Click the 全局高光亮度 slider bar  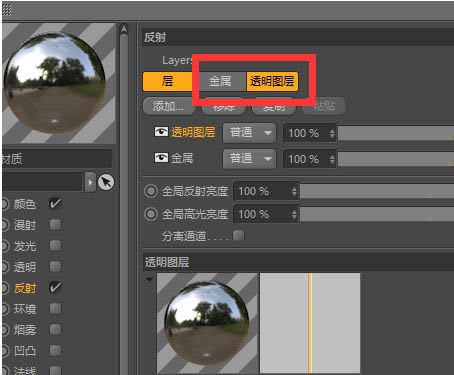[x=377, y=214]
